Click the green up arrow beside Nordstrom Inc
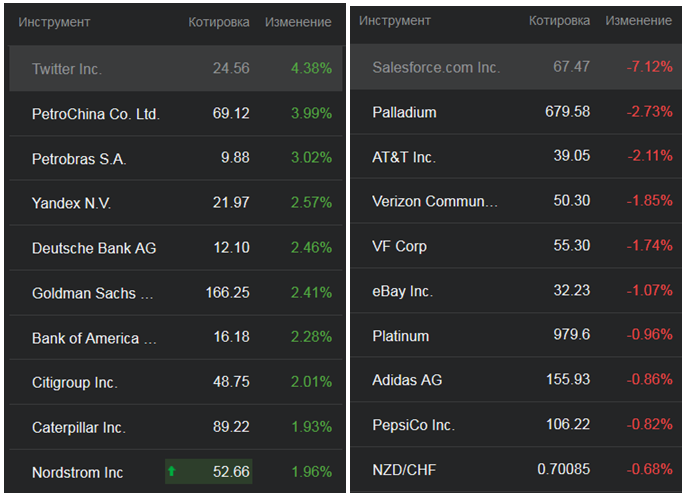Image resolution: width=684 pixels, height=495 pixels. click(171, 471)
